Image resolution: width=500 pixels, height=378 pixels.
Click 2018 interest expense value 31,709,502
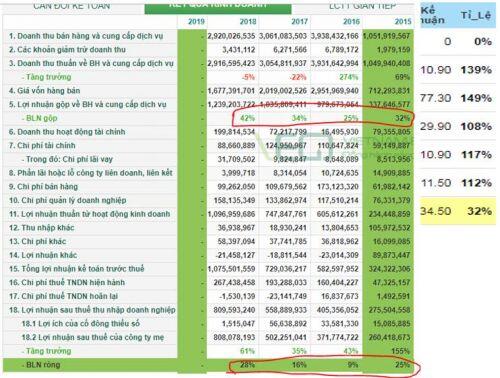click(x=236, y=159)
